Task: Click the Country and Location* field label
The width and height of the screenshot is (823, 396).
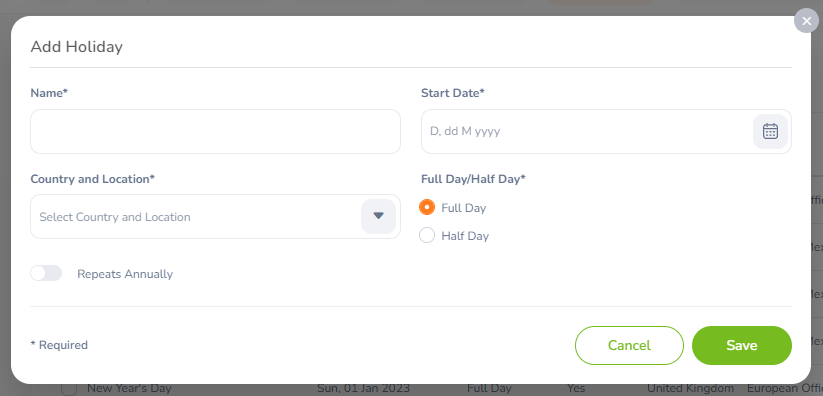Action: point(92,179)
